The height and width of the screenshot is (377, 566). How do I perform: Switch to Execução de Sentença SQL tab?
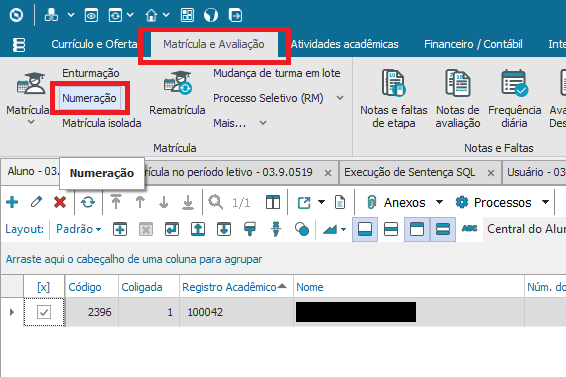pos(410,172)
